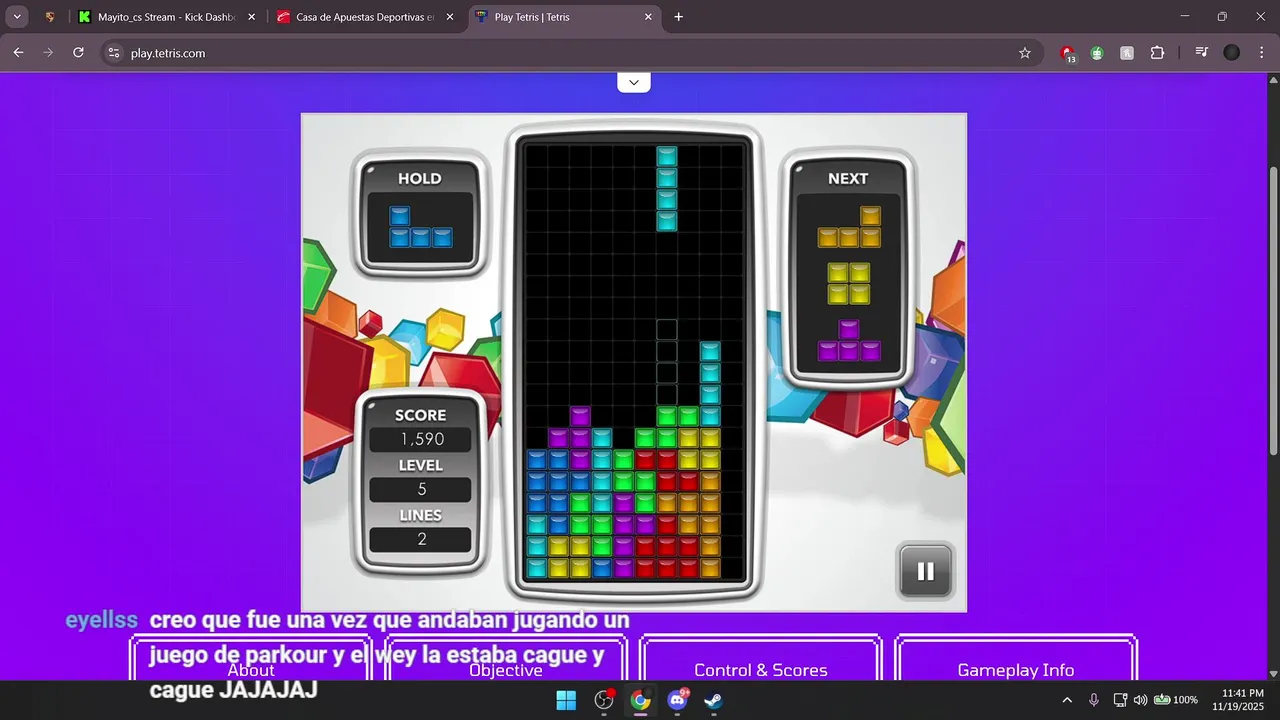Click the blue J piece in Hold
Viewport: 1280px width, 720px height.
[x=421, y=227]
